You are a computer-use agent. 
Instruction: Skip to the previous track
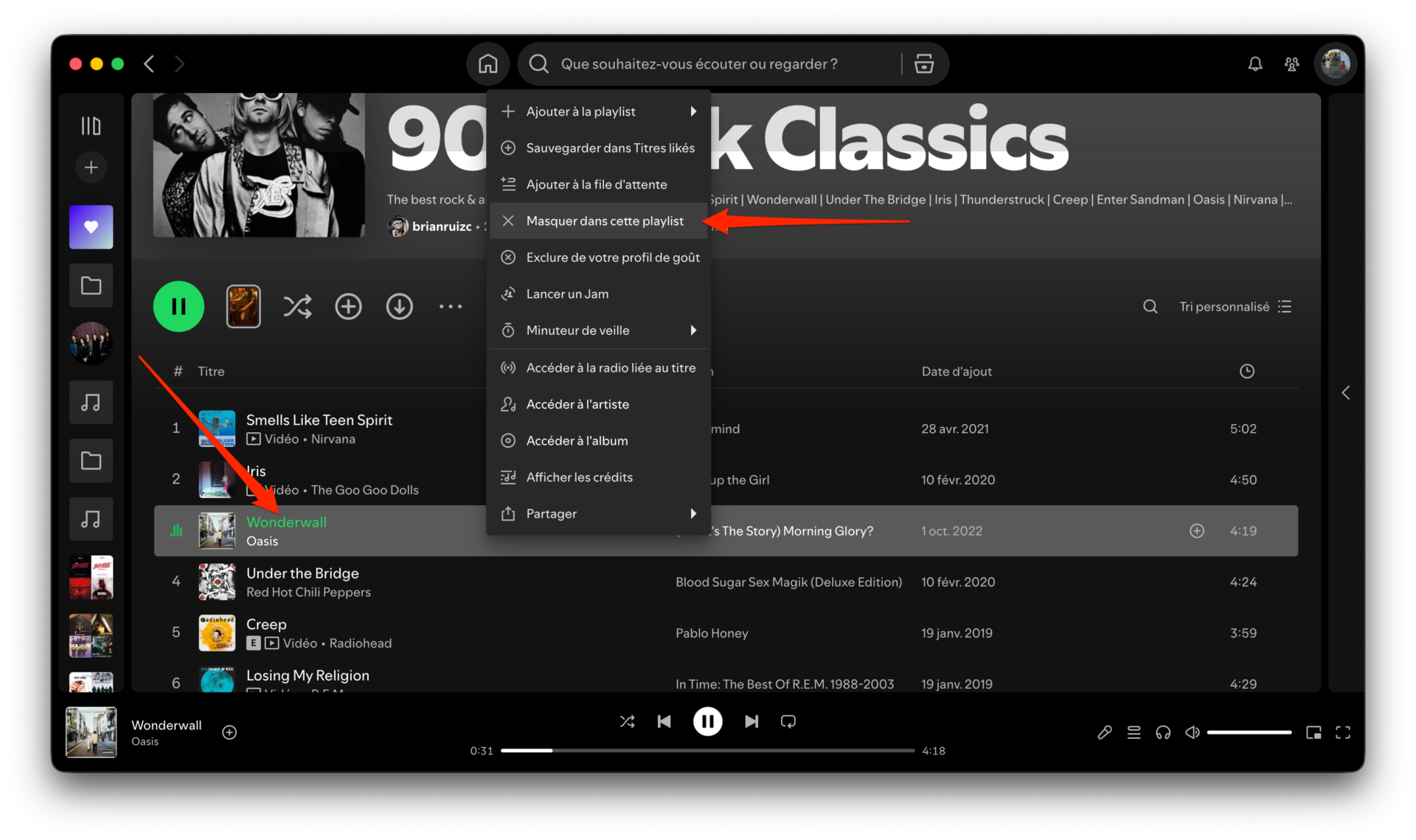[x=664, y=721]
